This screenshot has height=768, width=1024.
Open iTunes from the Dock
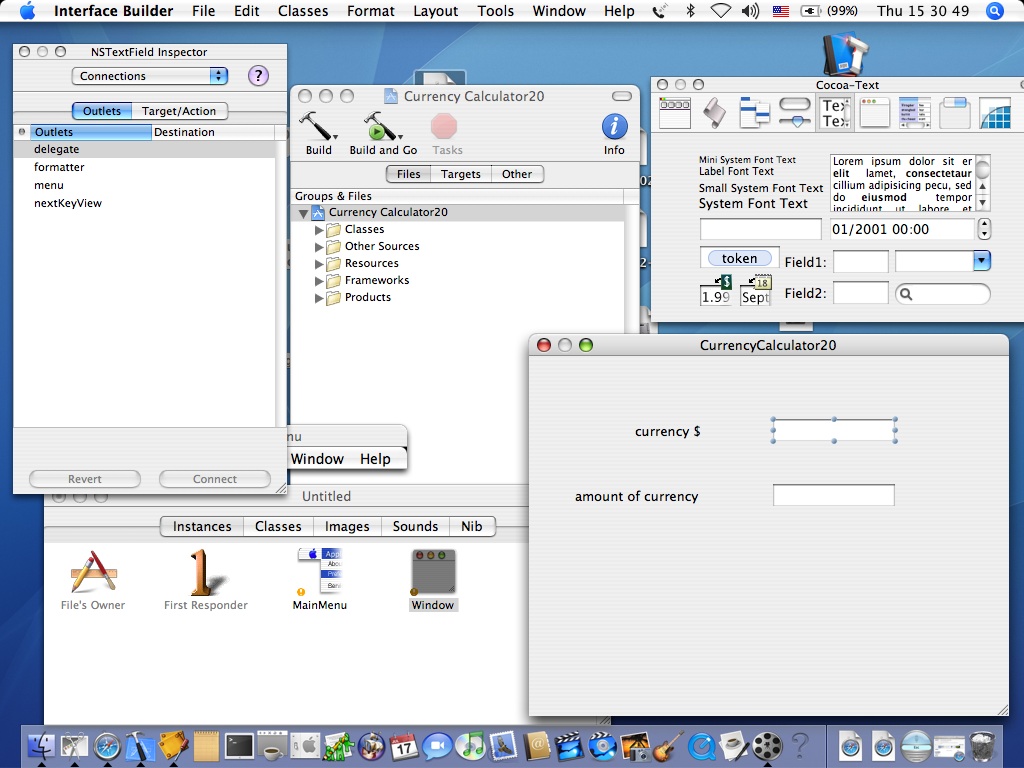click(x=470, y=745)
